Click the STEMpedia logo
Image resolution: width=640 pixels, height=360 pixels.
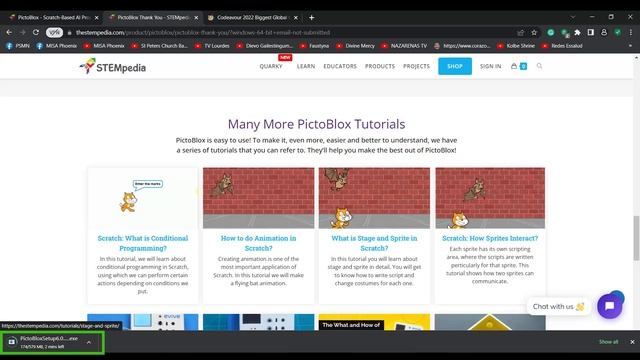pos(113,66)
